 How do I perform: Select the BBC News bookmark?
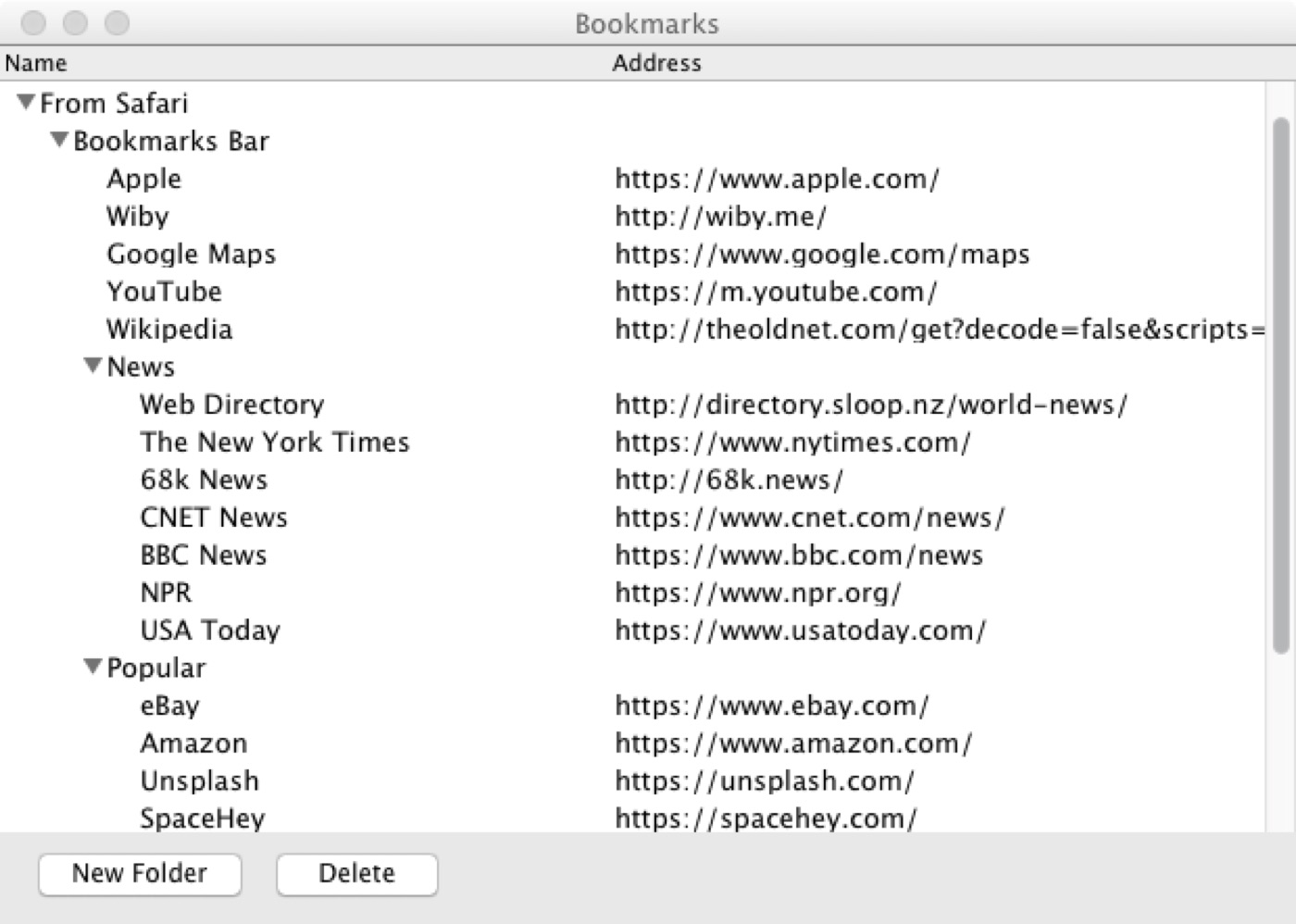(204, 555)
